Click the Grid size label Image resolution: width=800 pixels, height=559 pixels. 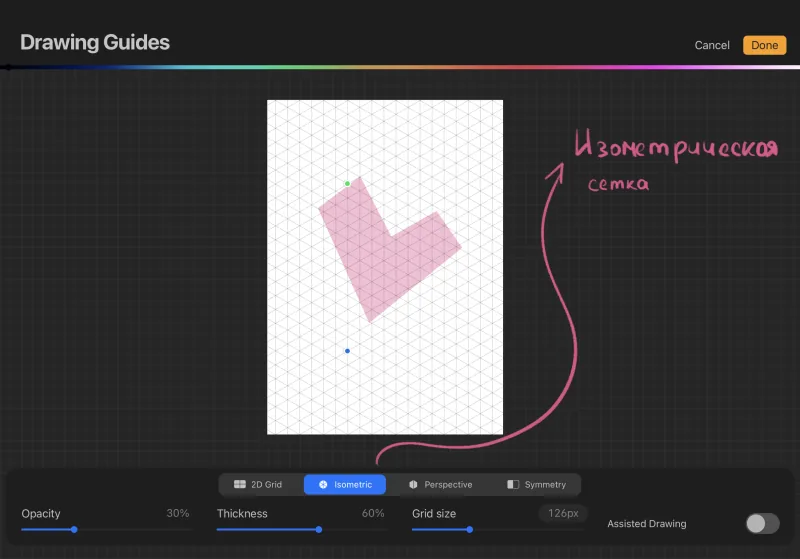[x=434, y=514]
